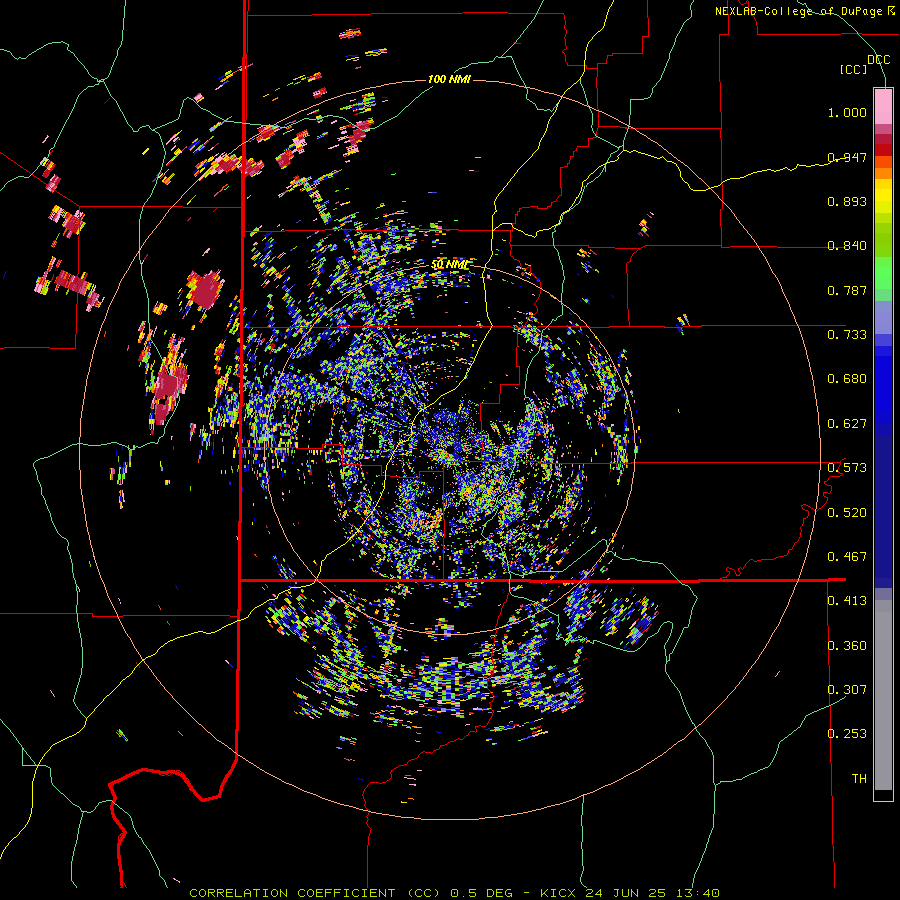Click the 0.520 scale value

coord(847,513)
